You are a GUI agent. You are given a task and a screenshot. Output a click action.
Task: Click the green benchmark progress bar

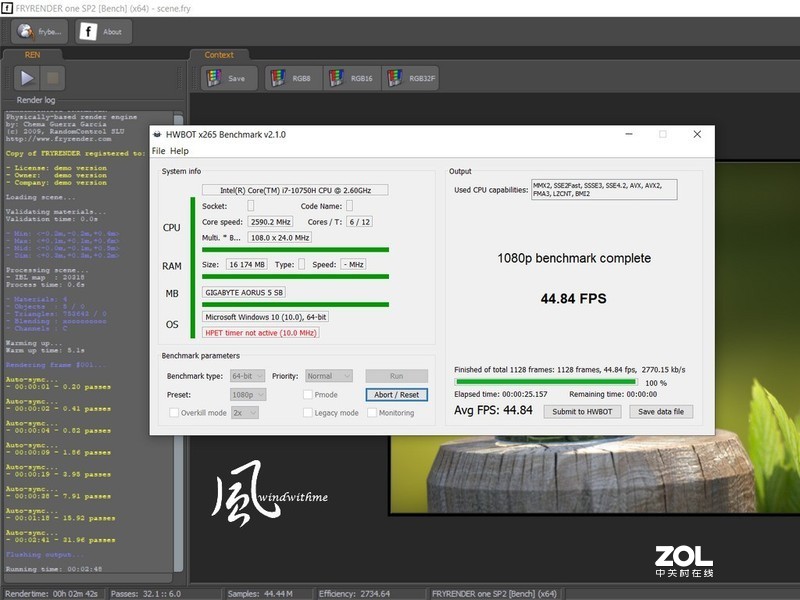click(x=546, y=380)
